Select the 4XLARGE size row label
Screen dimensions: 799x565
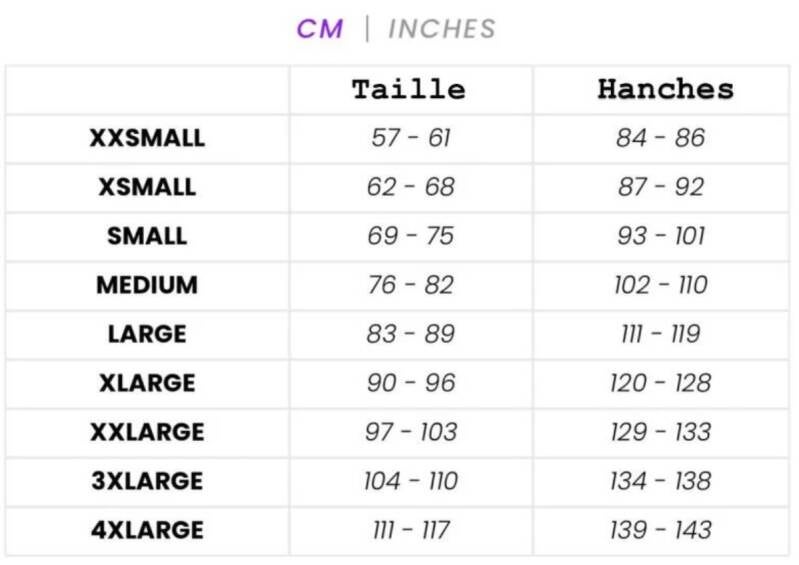tap(147, 530)
